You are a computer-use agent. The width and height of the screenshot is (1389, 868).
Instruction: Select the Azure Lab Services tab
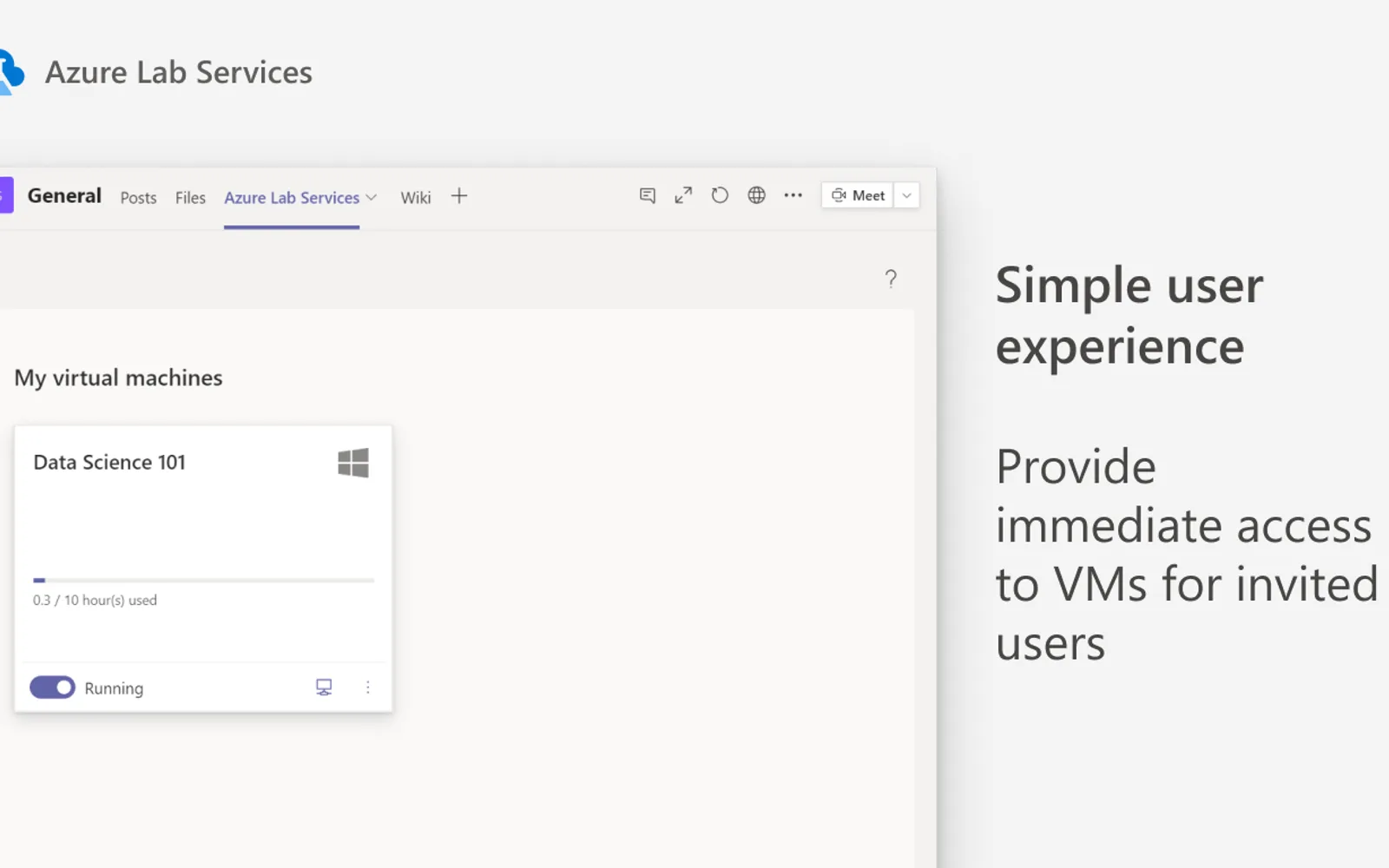point(292,198)
